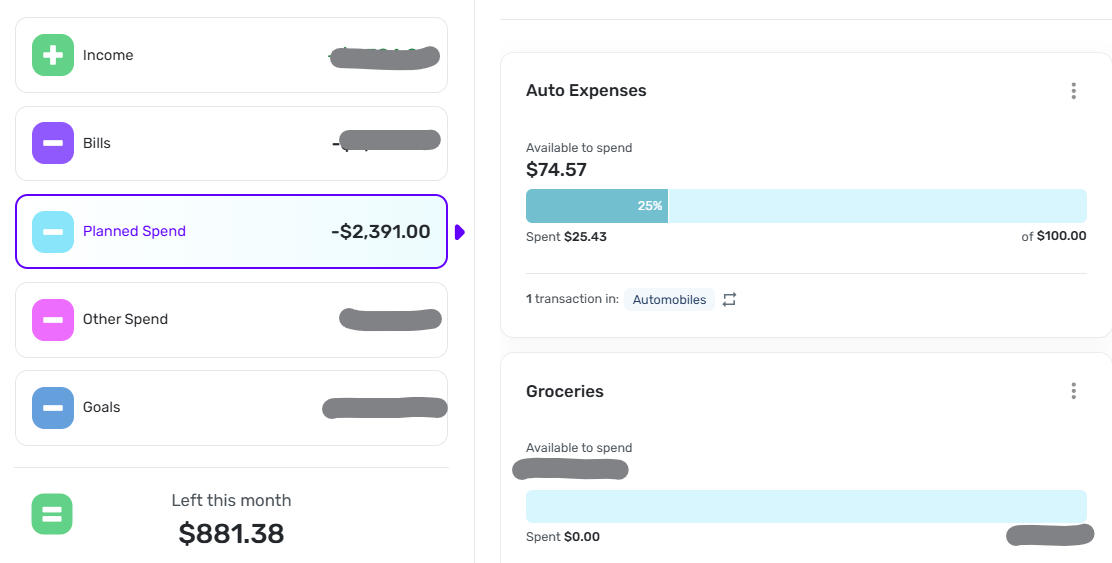Viewport: 1112px width, 563px height.
Task: Open the Goals row
Action: (x=231, y=407)
